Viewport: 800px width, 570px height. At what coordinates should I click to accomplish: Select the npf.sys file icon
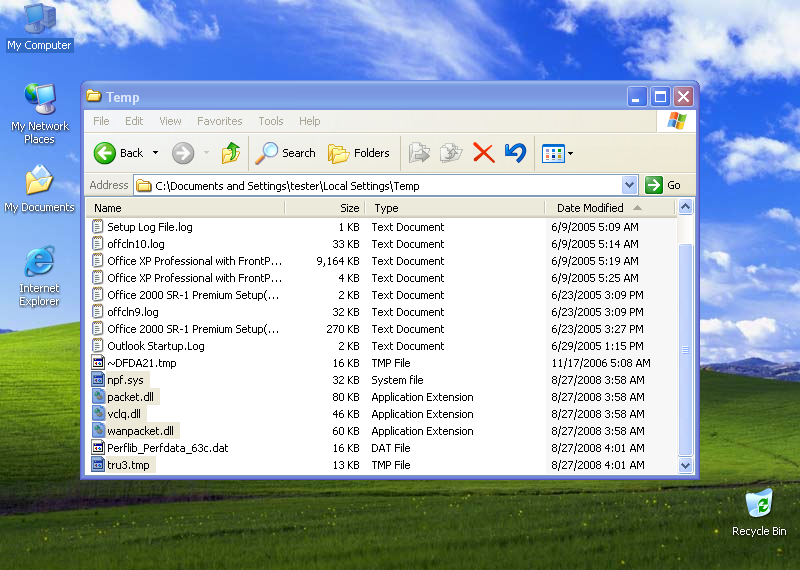click(x=97, y=380)
